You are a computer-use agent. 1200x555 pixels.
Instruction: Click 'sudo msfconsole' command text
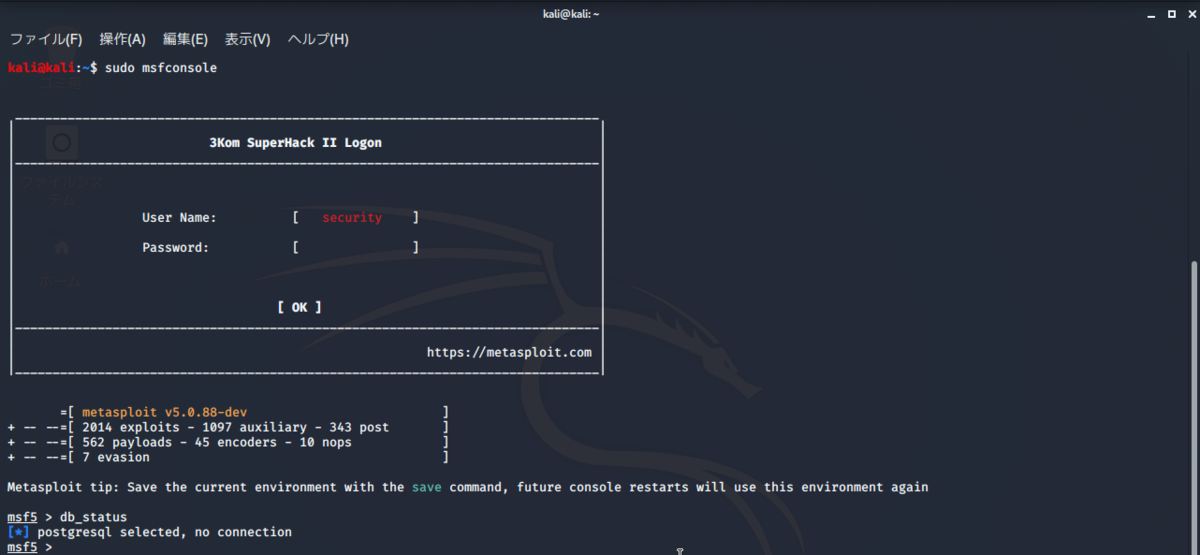pyautogui.click(x=161, y=68)
